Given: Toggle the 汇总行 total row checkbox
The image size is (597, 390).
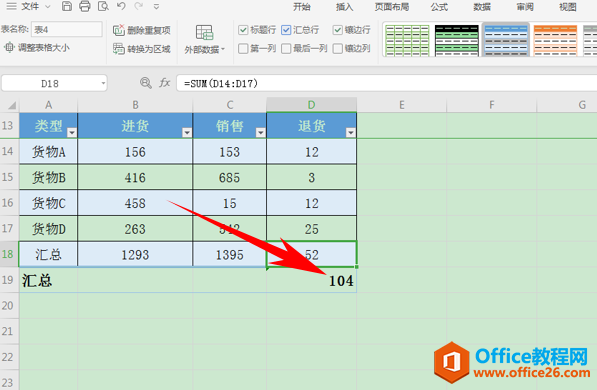Looking at the screenshot, I should pyautogui.click(x=286, y=30).
